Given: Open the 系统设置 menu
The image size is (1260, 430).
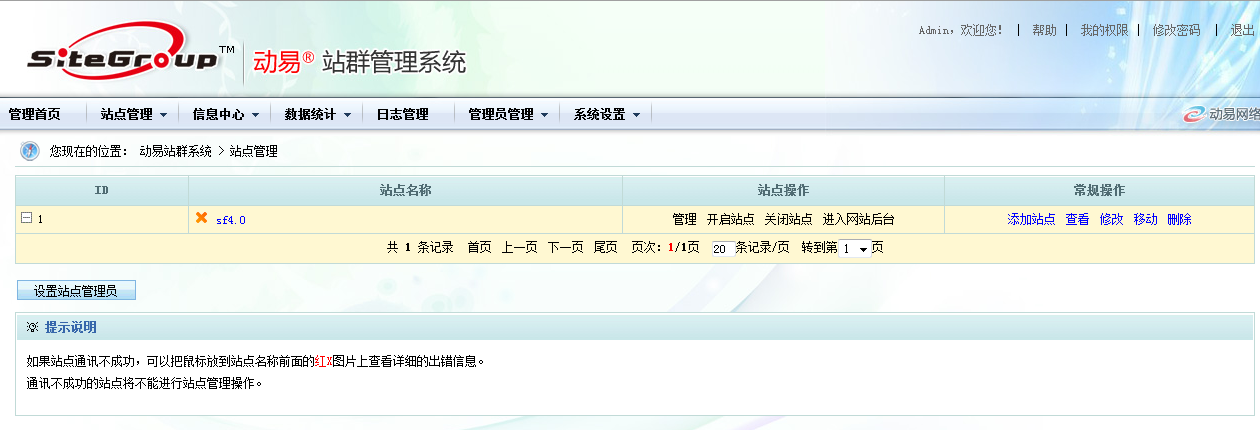Looking at the screenshot, I should pyautogui.click(x=600, y=114).
